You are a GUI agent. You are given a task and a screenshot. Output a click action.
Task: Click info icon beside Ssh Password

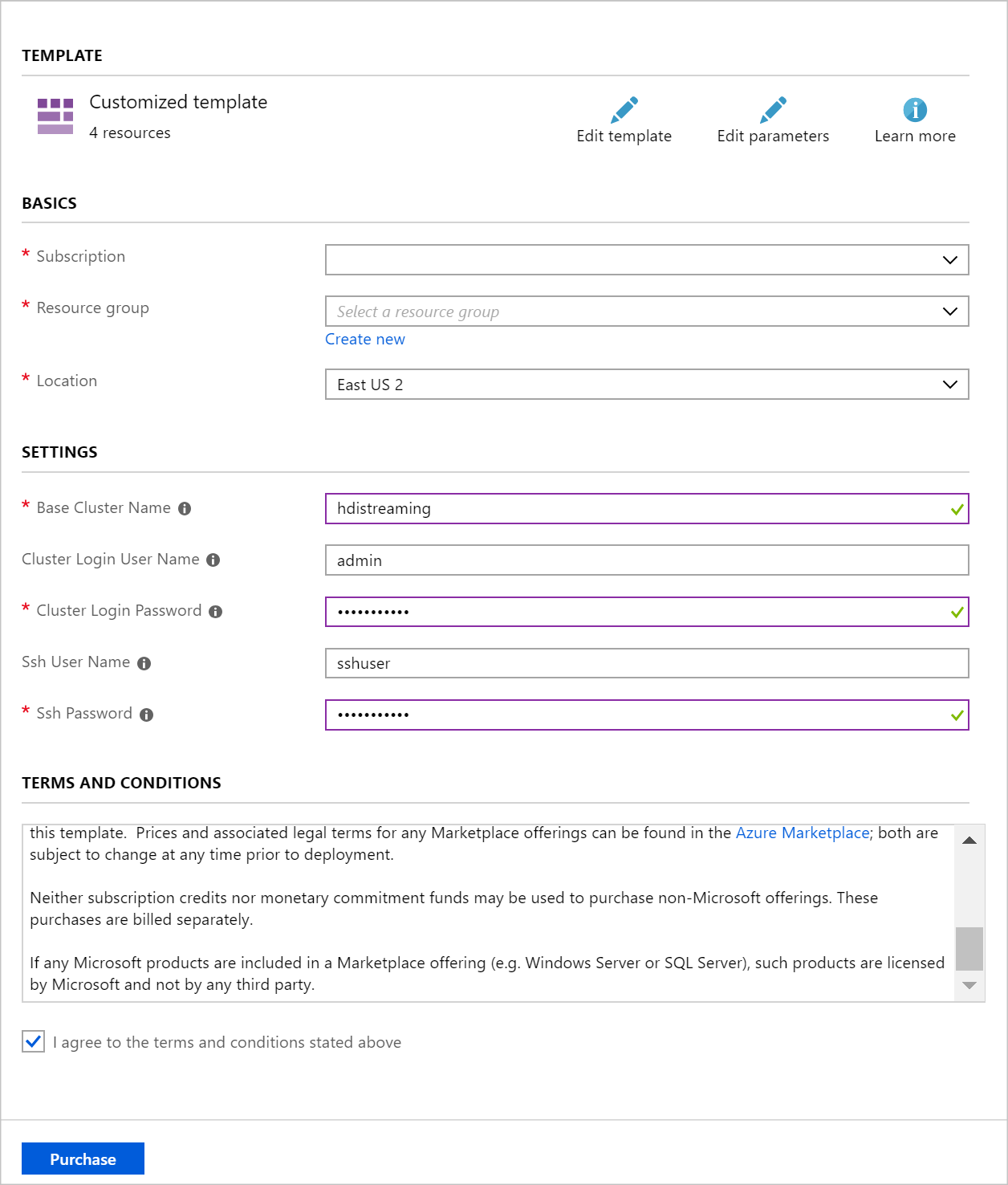pos(146,715)
